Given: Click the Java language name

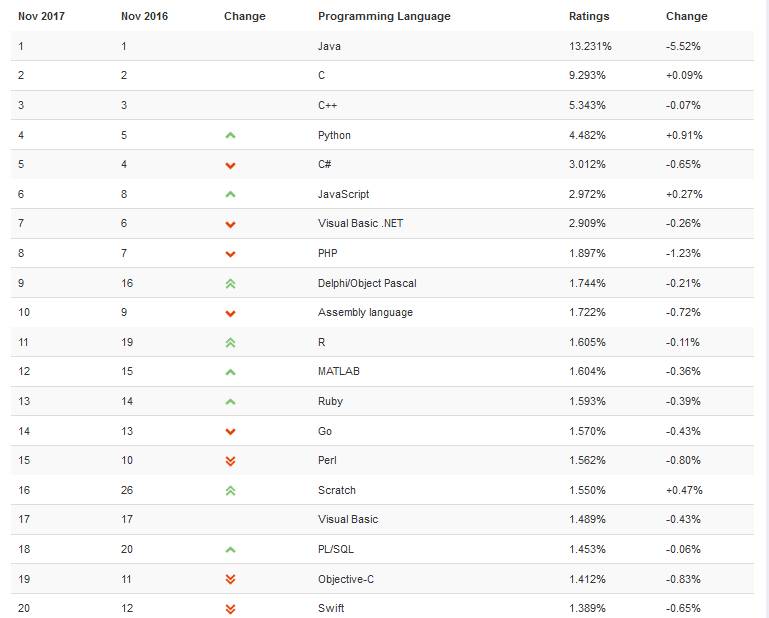Looking at the screenshot, I should (329, 46).
